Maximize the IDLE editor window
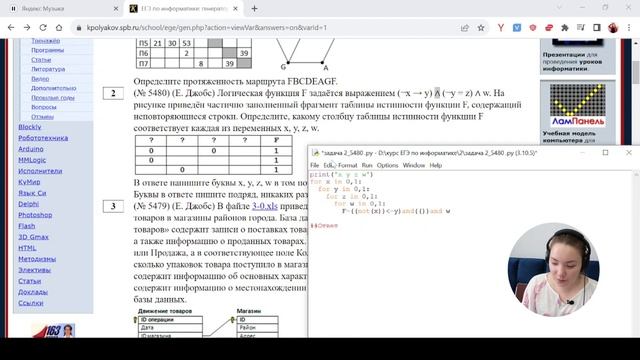The height and width of the screenshot is (360, 640). [605, 153]
